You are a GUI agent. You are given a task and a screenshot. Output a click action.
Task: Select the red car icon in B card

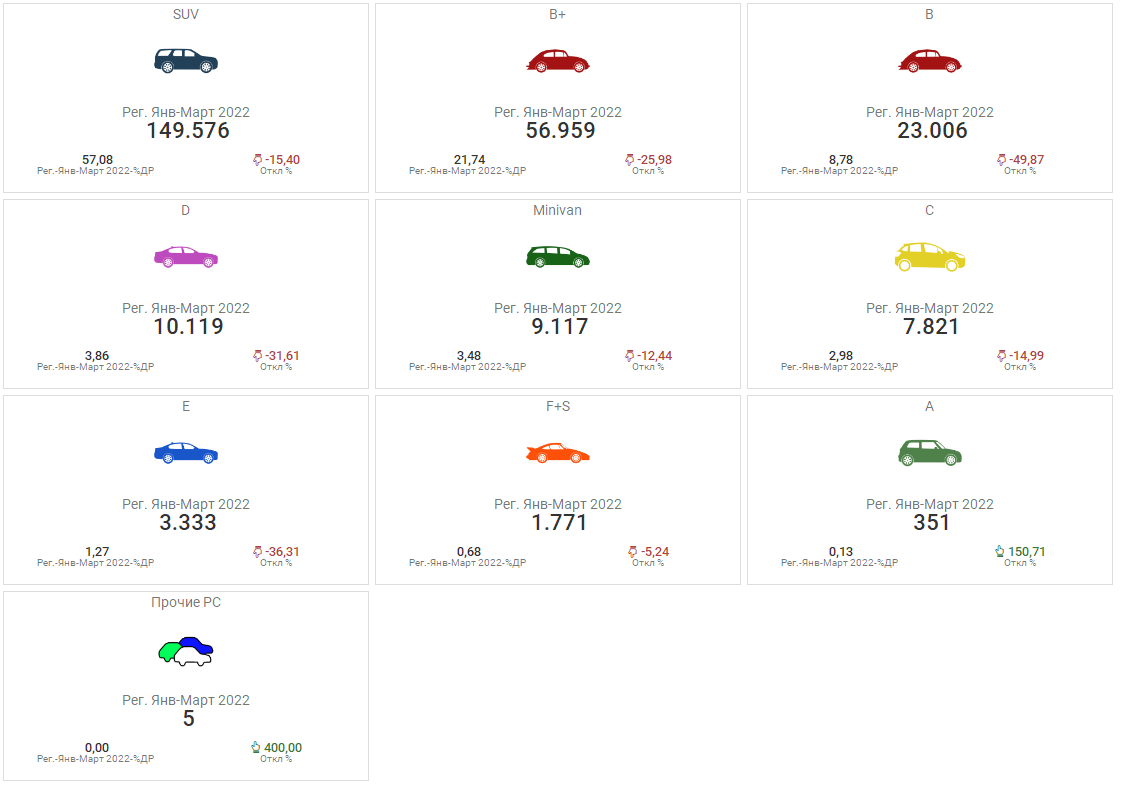click(930, 61)
